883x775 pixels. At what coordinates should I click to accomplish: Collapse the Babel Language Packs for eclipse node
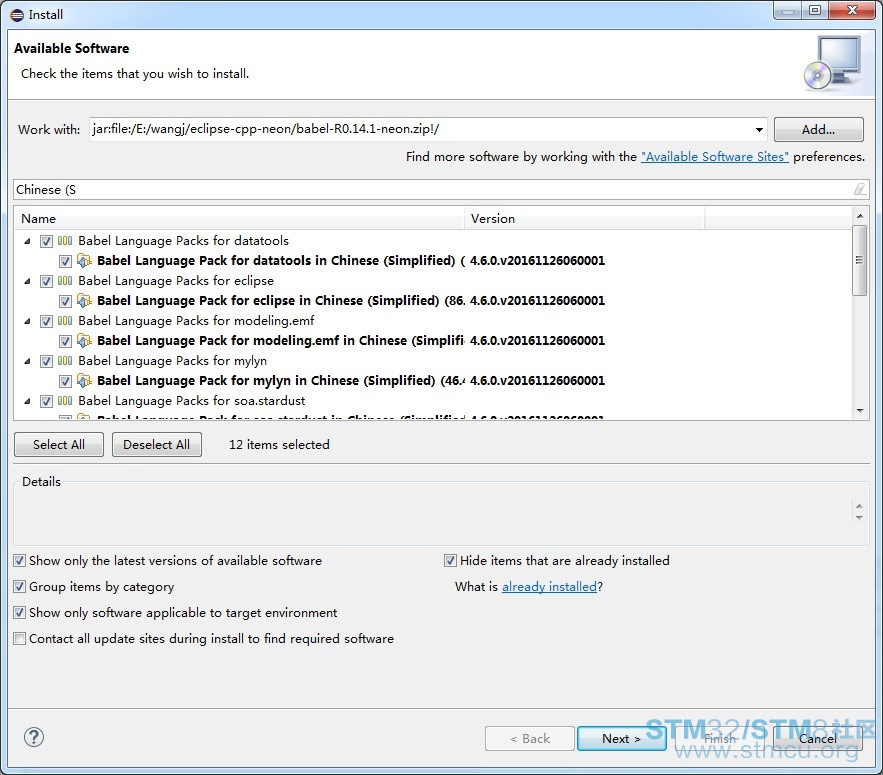click(27, 281)
